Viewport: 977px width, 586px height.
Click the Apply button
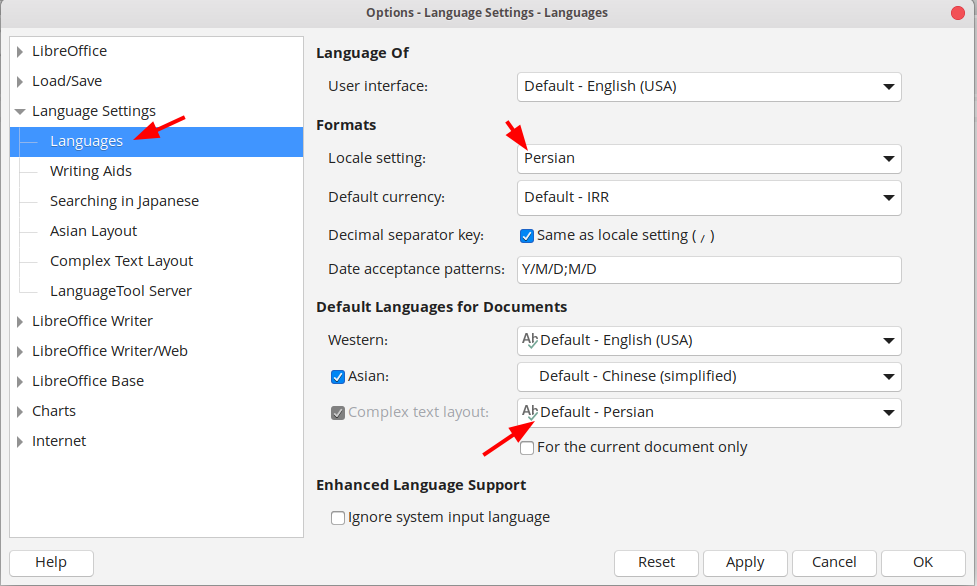tap(745, 563)
